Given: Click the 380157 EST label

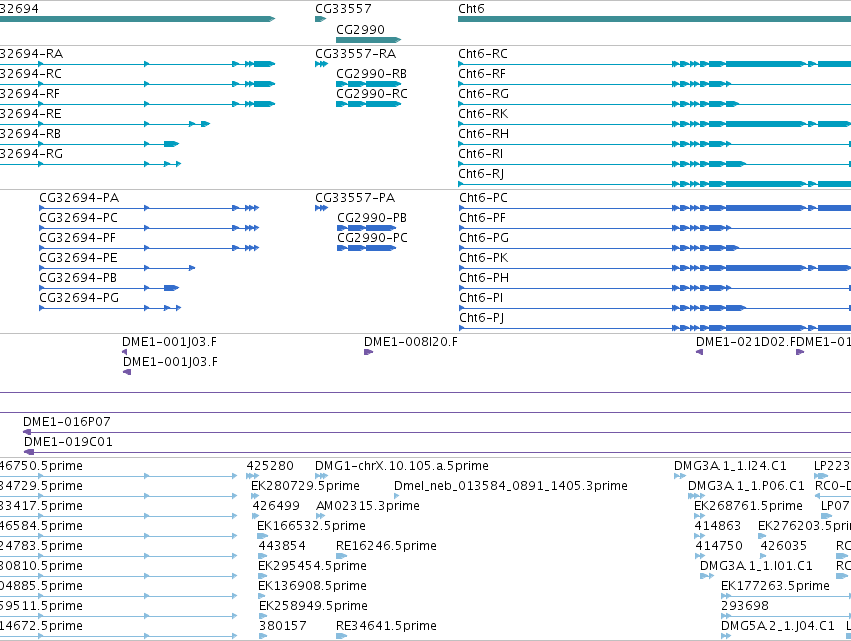Looking at the screenshot, I should pos(283,626).
